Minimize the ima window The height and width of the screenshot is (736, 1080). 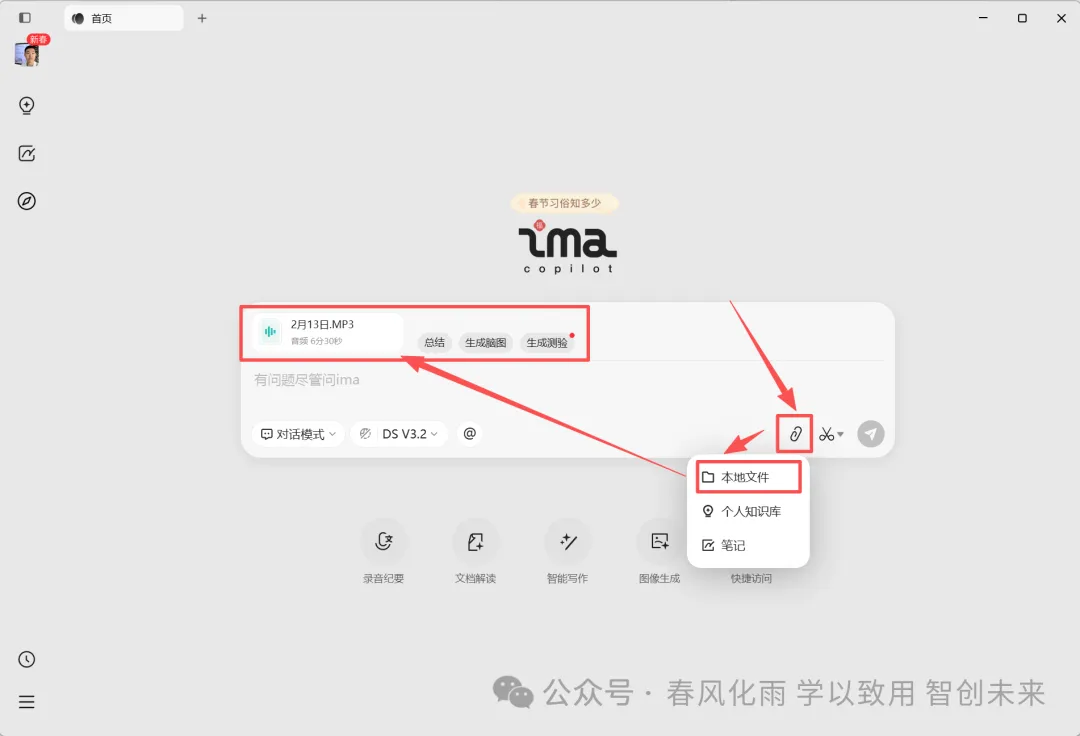point(983,18)
